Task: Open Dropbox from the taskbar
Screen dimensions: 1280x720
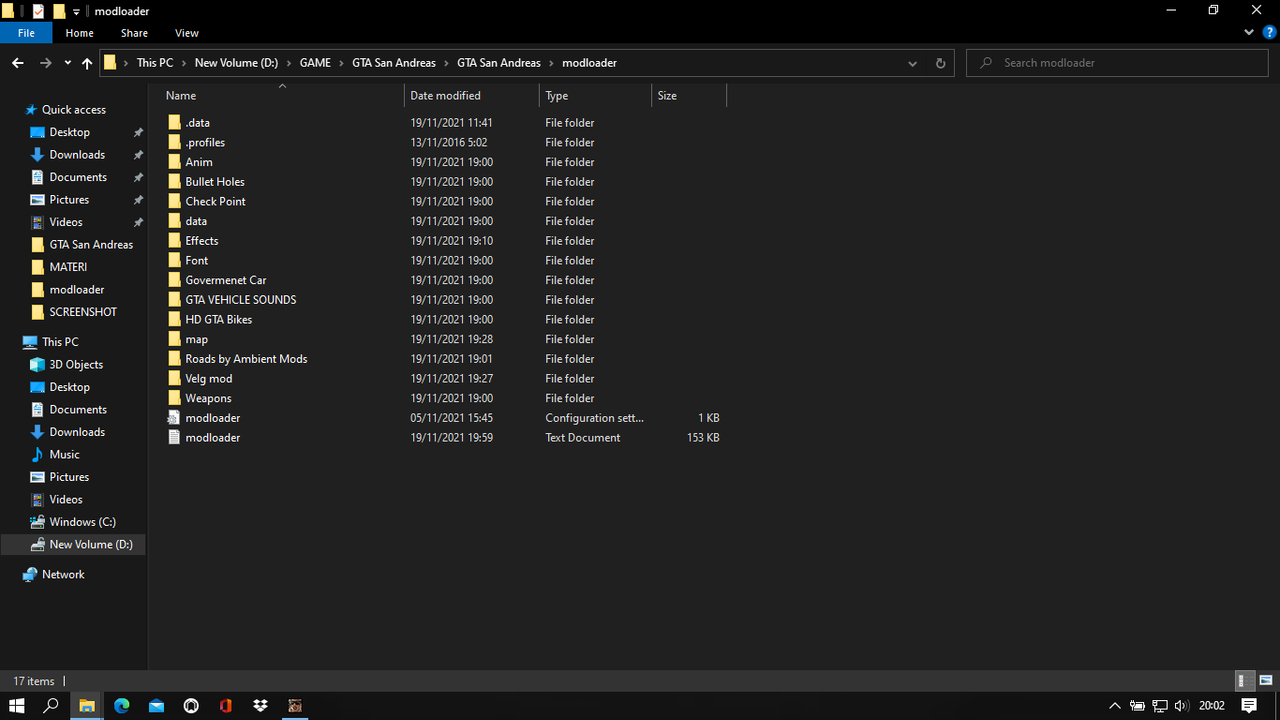Action: click(x=260, y=705)
